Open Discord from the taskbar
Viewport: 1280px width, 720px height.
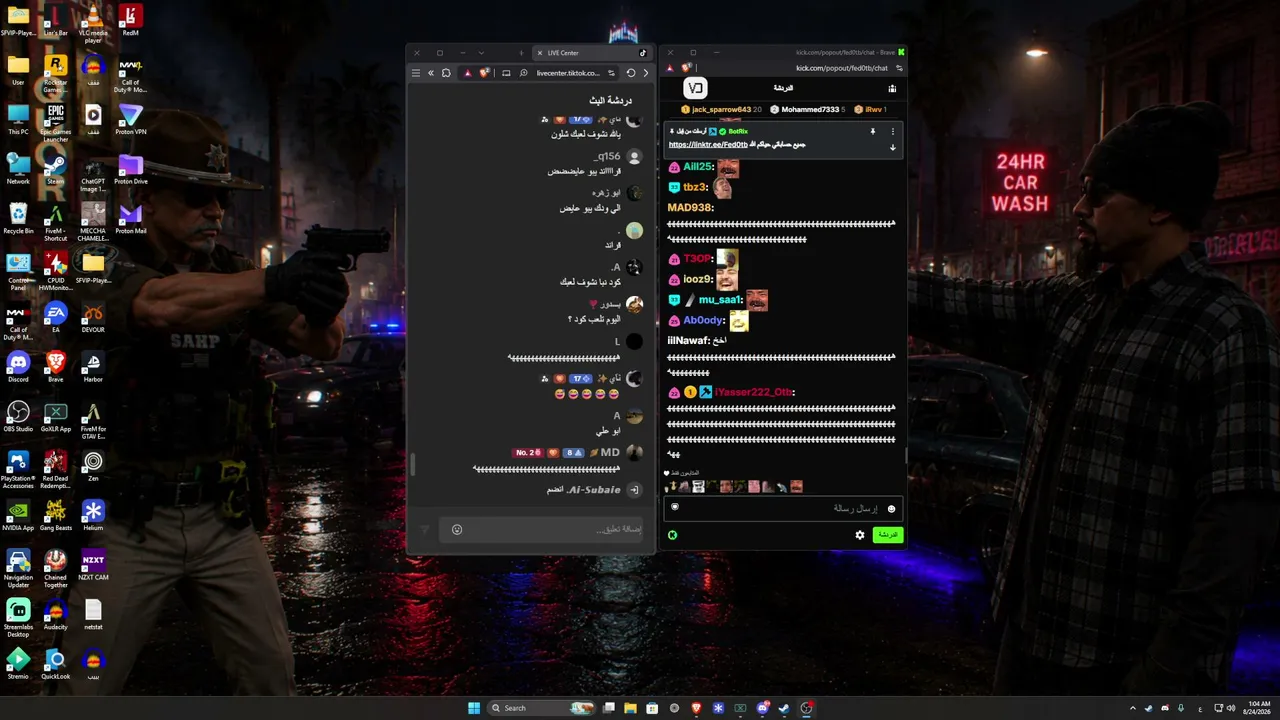pos(762,708)
